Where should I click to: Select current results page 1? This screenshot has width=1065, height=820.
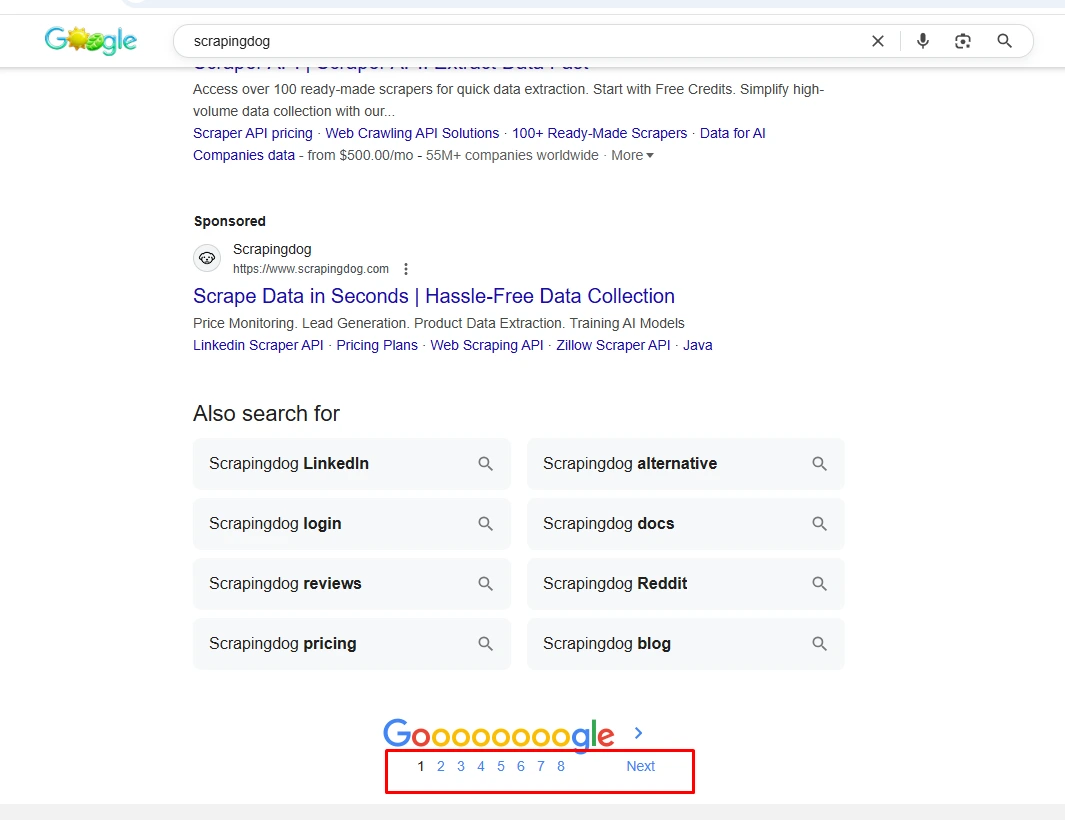coord(421,766)
